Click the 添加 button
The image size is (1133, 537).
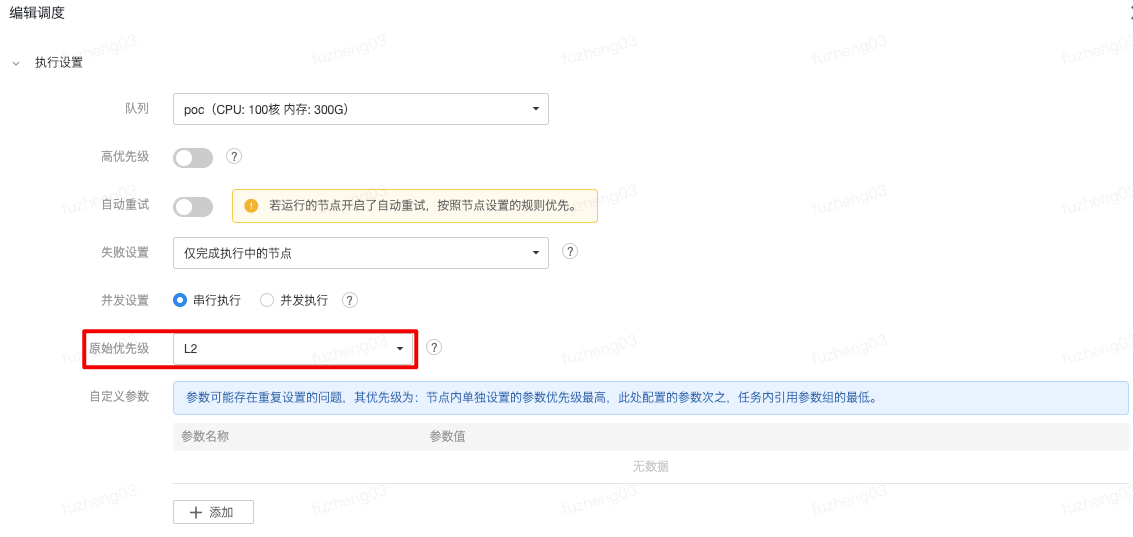[213, 512]
